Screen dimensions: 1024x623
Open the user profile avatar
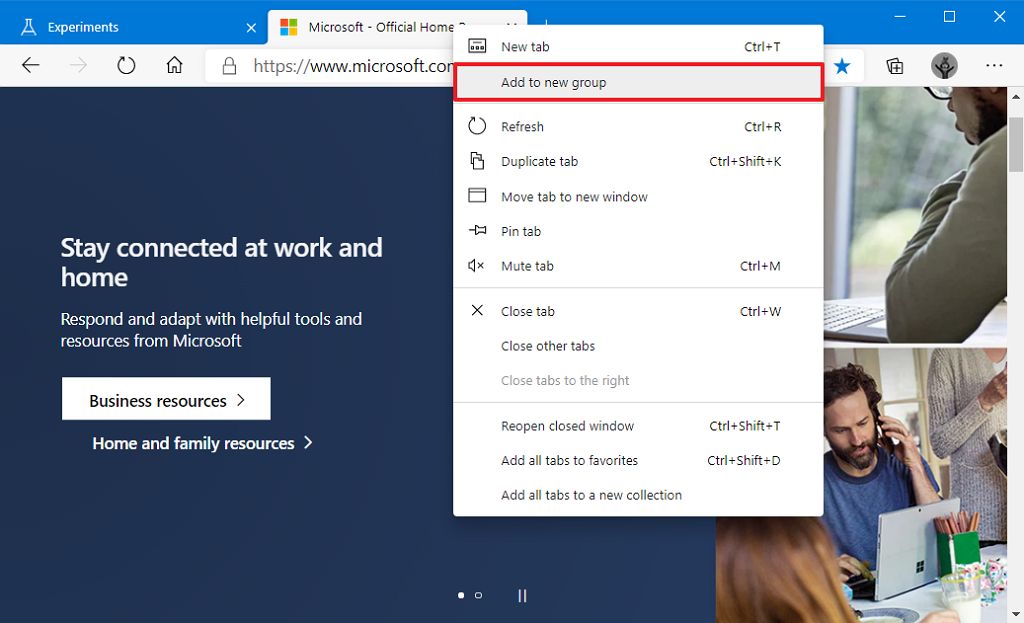click(943, 66)
